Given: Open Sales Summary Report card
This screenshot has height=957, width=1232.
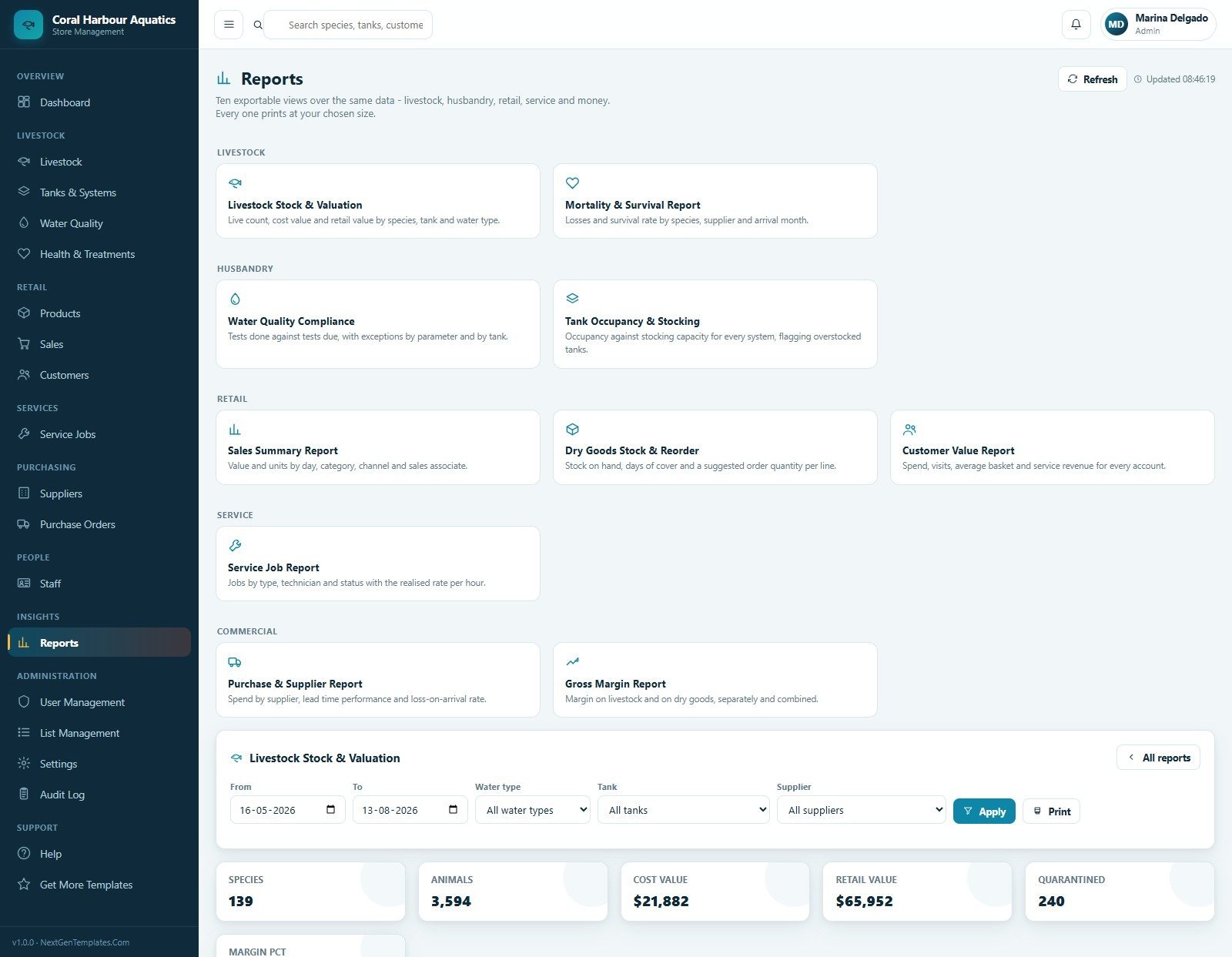Looking at the screenshot, I should click(x=377, y=447).
